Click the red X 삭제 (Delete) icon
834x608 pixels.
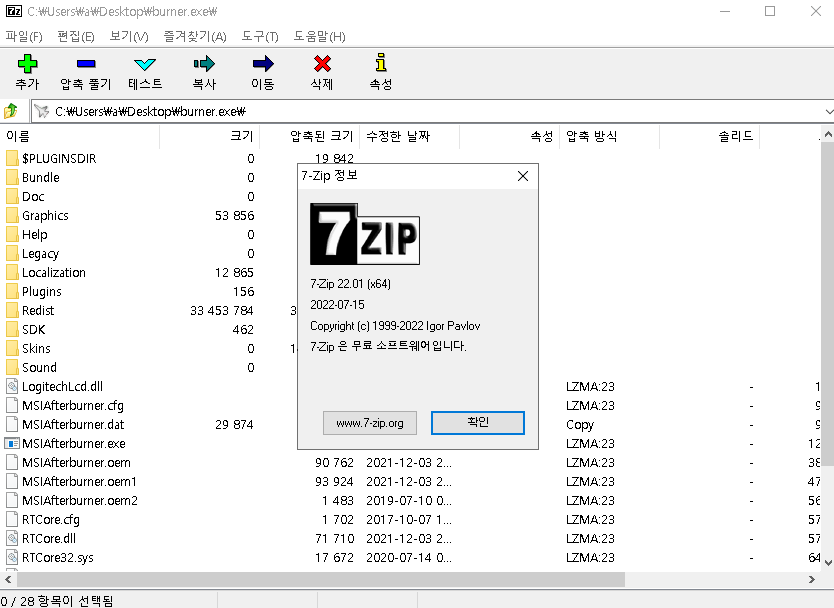tap(322, 64)
